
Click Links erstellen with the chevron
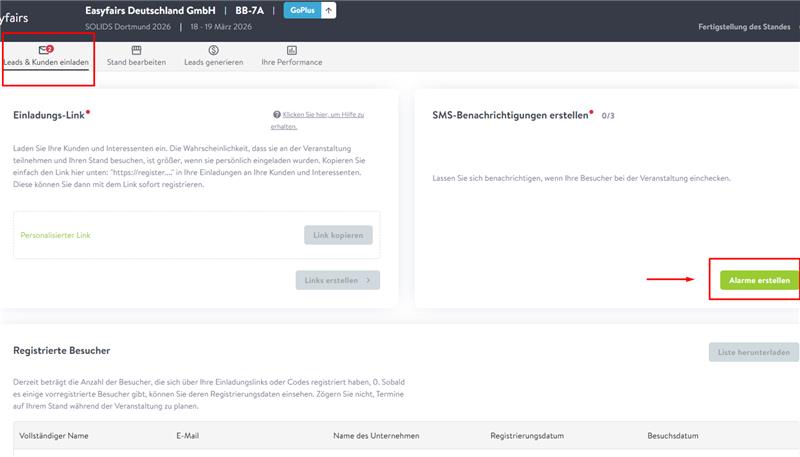click(337, 280)
